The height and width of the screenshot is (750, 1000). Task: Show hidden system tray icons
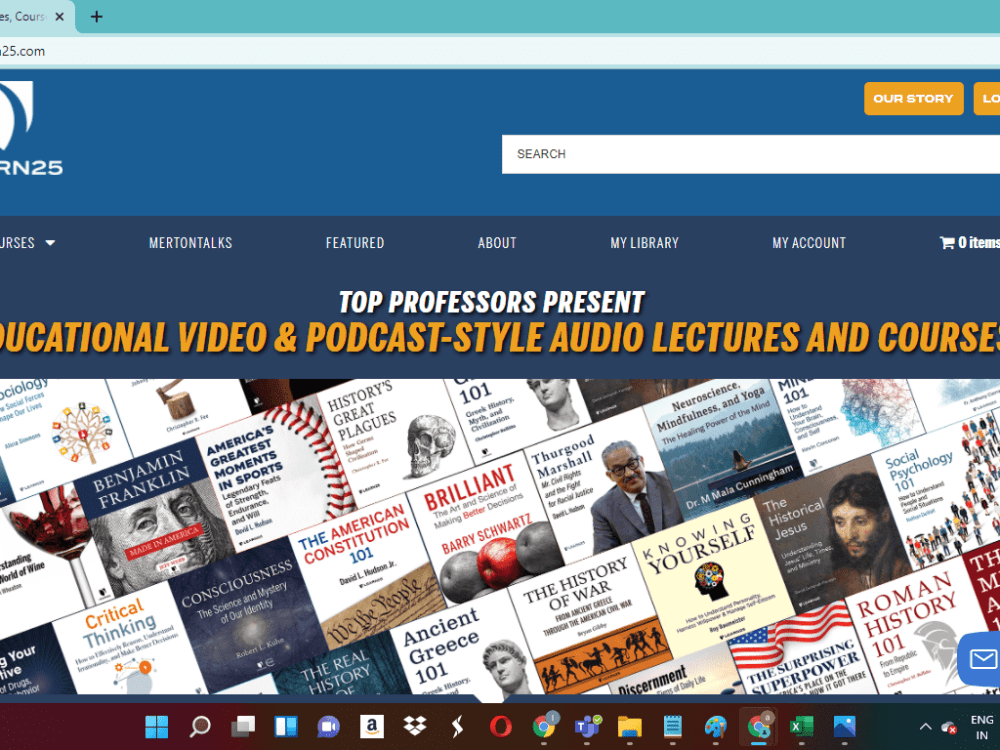pos(925,726)
